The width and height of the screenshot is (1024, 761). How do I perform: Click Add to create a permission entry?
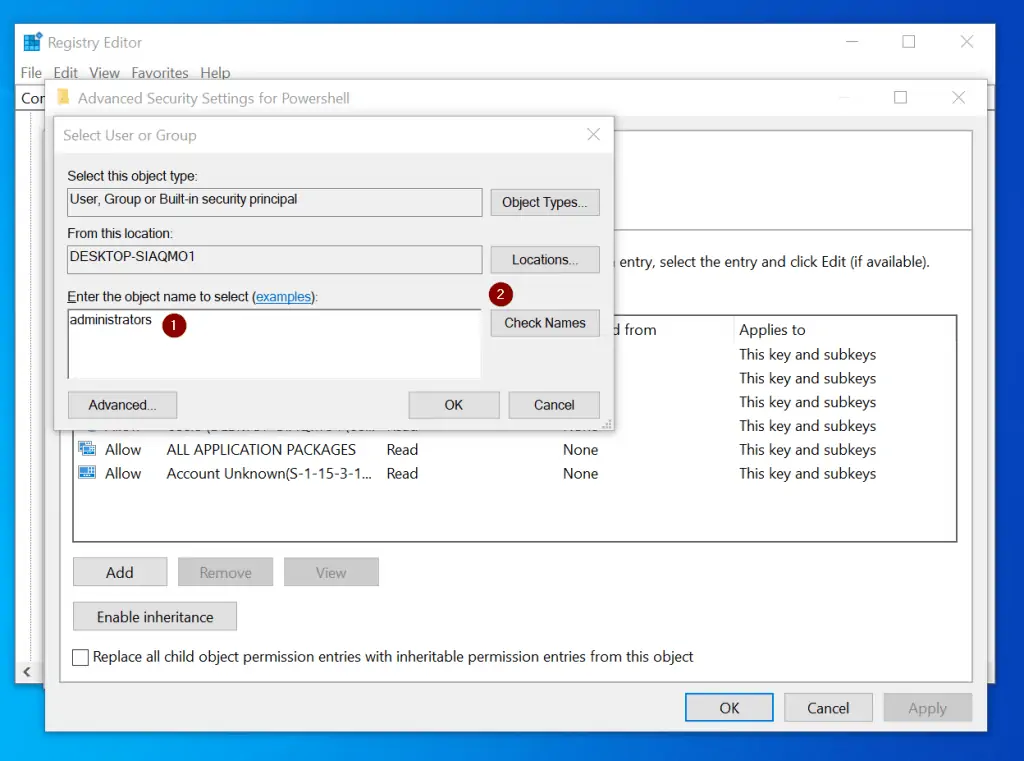tap(120, 572)
